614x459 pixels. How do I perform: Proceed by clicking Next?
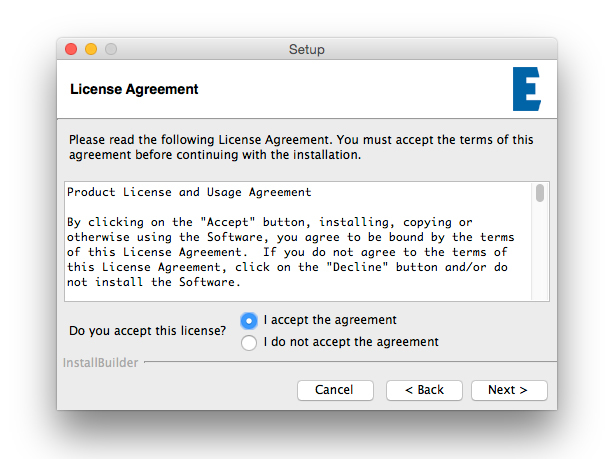coord(509,390)
